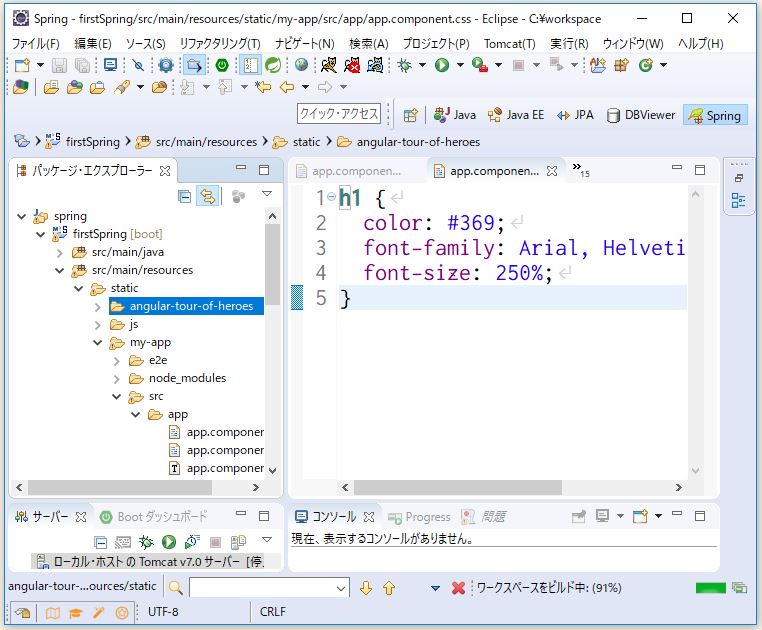Expand the js folder
The image size is (762, 630).
tap(97, 325)
